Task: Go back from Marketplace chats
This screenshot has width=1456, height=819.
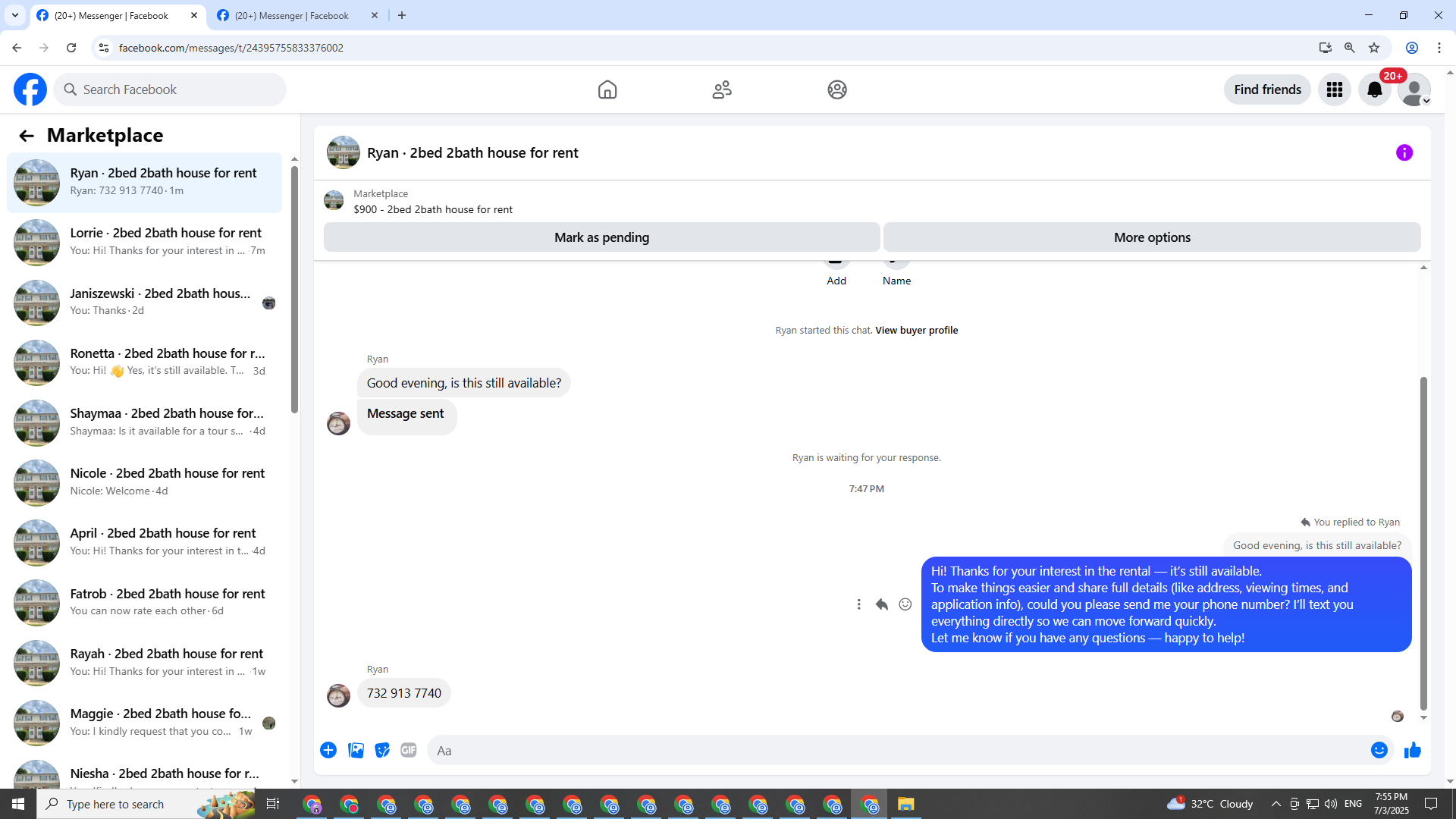Action: tap(27, 136)
